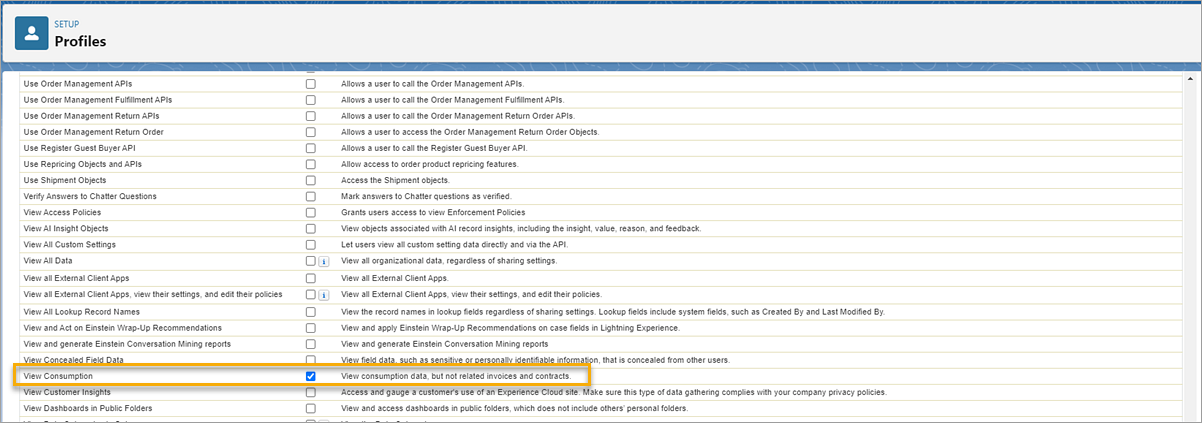Tick Verify Answers to Chatter Questions checkbox

(x=310, y=196)
